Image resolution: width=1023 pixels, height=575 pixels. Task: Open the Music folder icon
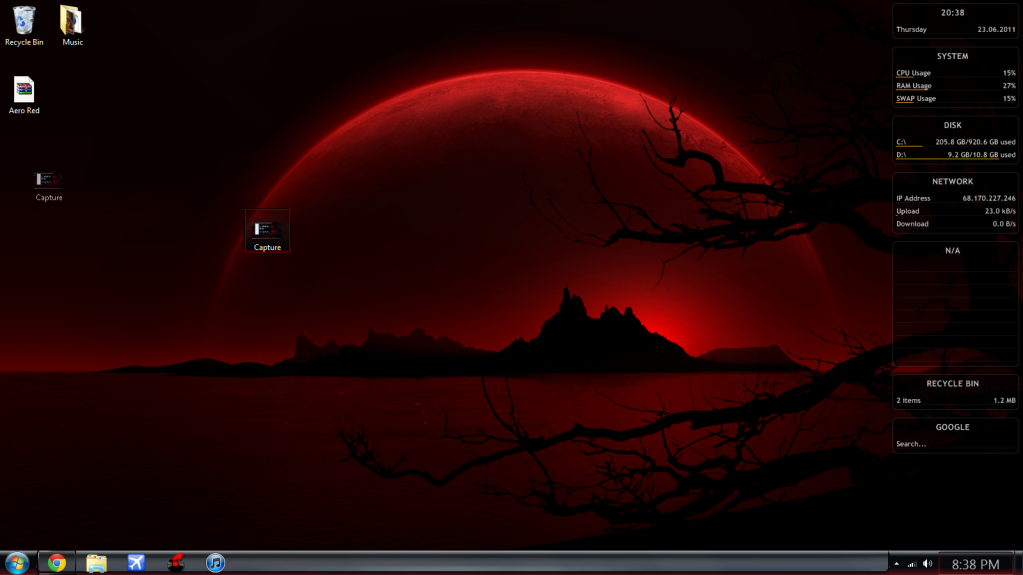click(x=72, y=26)
